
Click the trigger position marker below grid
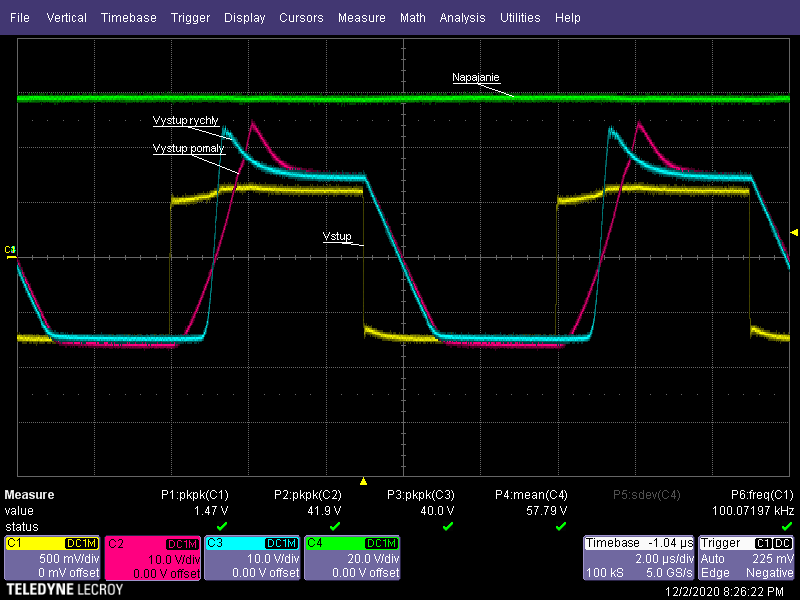click(x=363, y=481)
